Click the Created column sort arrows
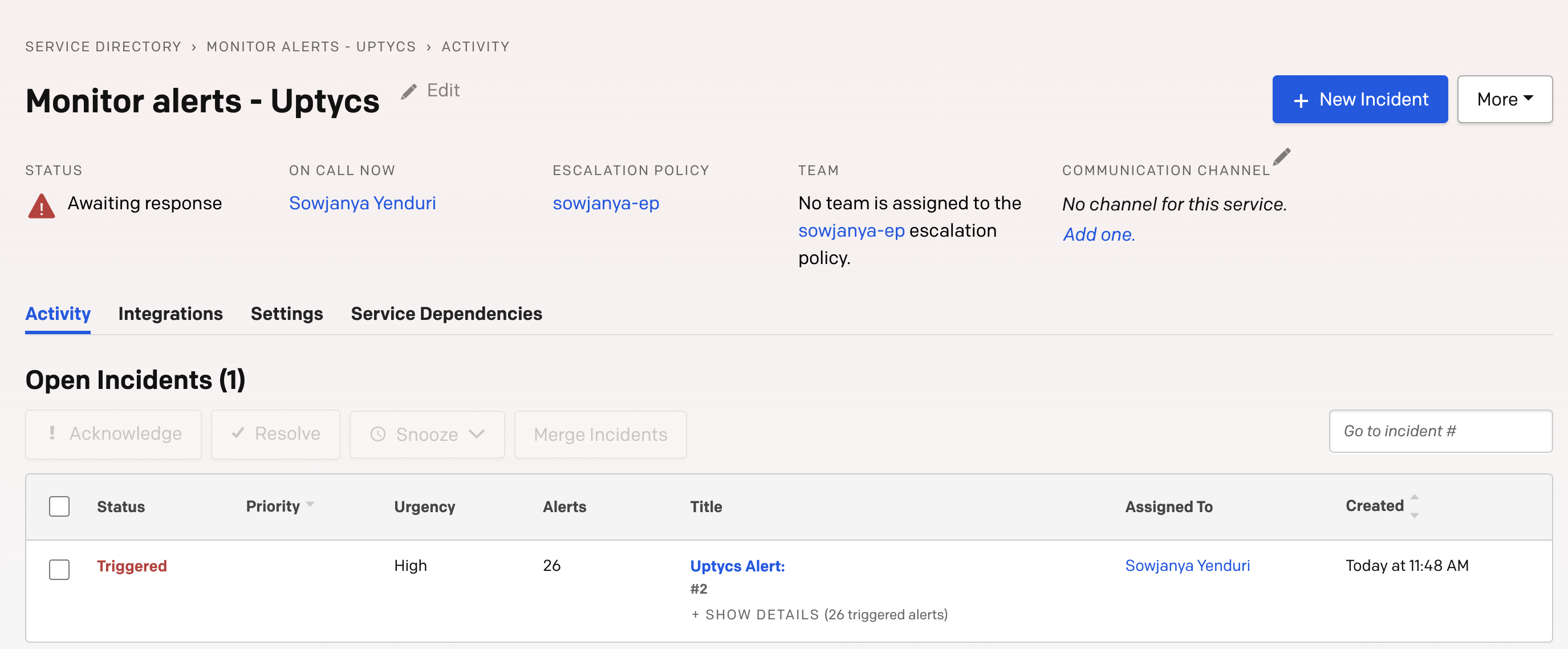The height and width of the screenshot is (649, 1568). pos(1413,506)
